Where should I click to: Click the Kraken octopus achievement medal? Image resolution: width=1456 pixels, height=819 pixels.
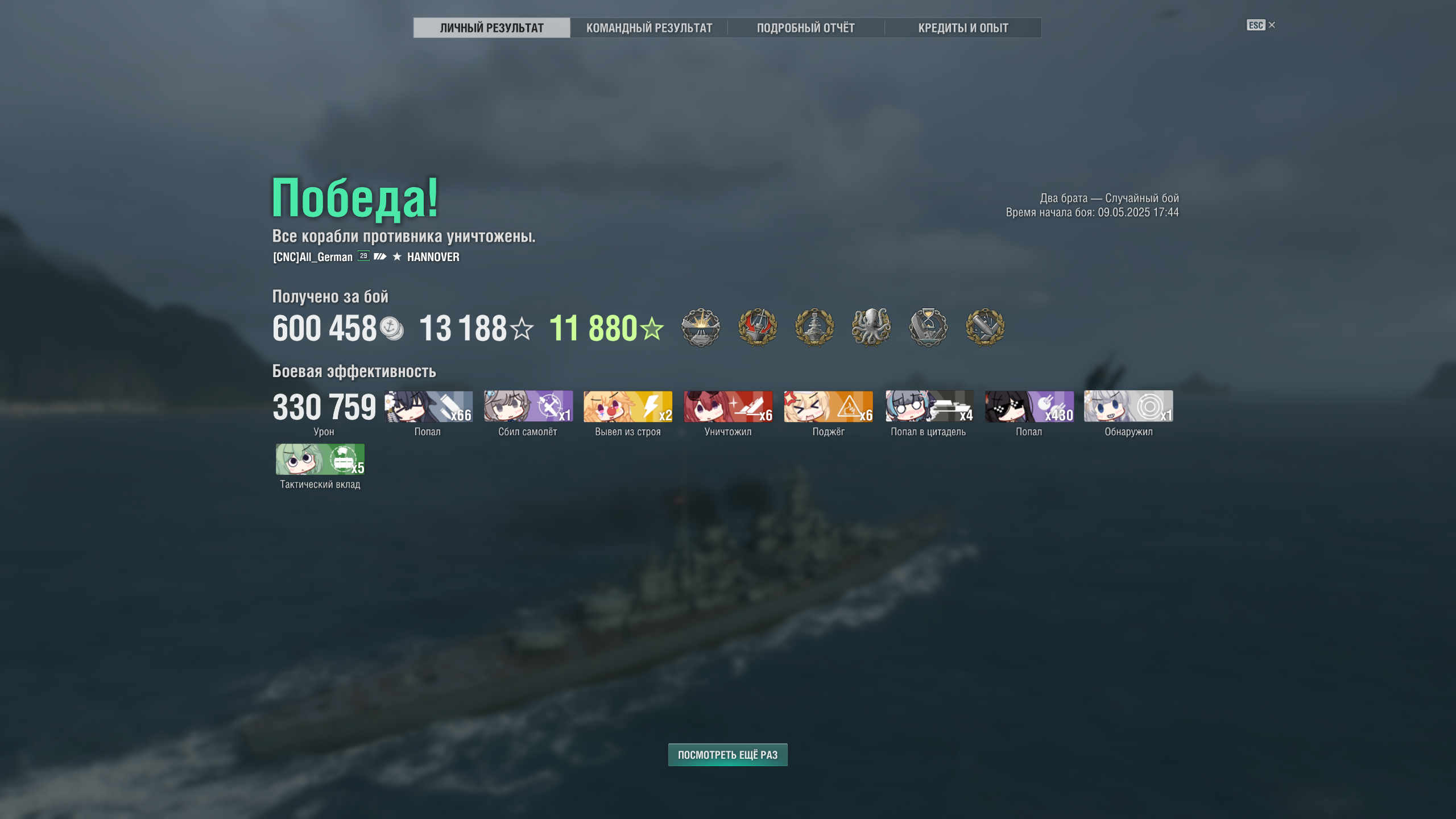871,327
